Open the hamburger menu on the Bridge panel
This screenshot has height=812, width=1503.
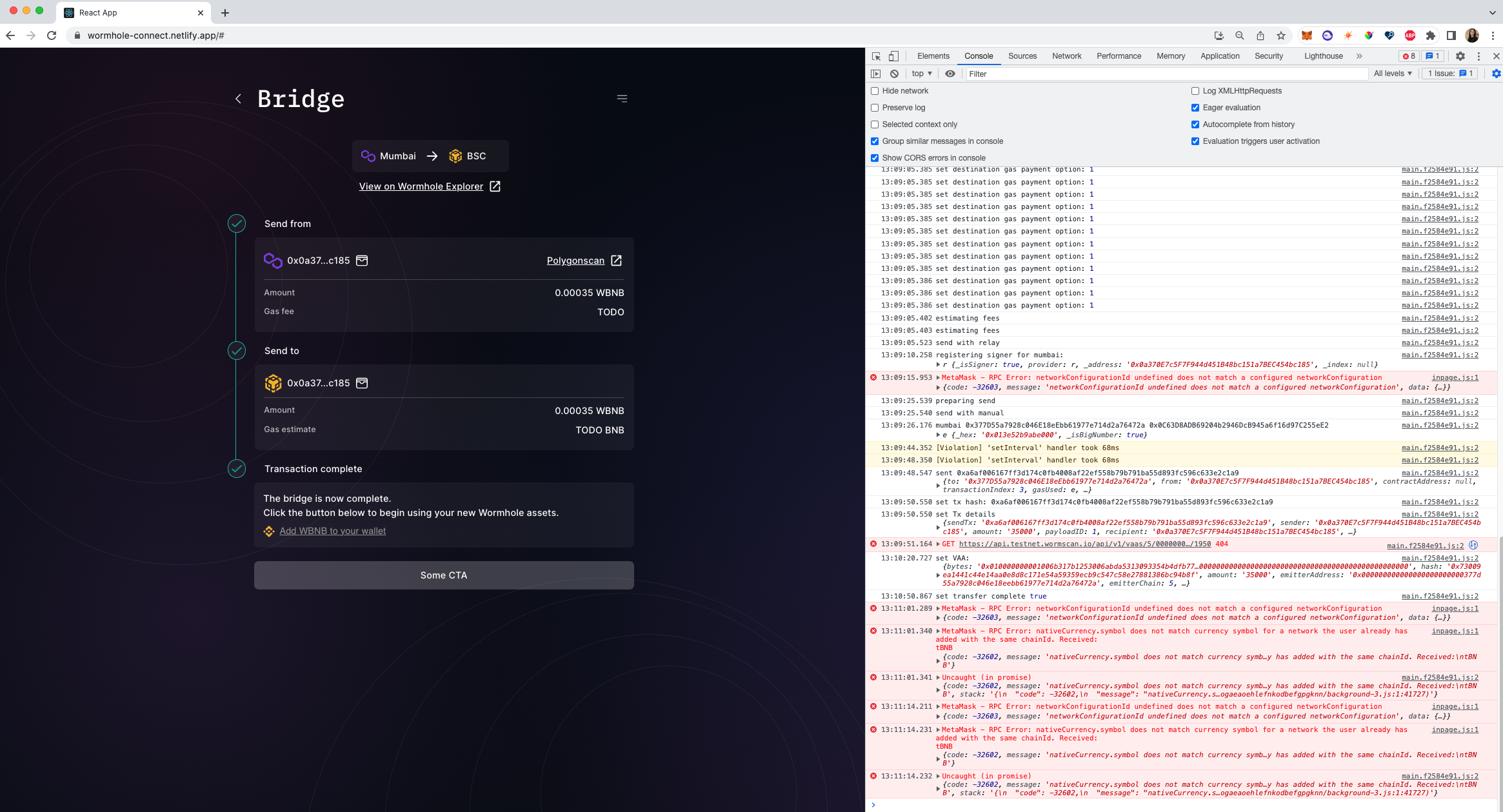coord(621,98)
